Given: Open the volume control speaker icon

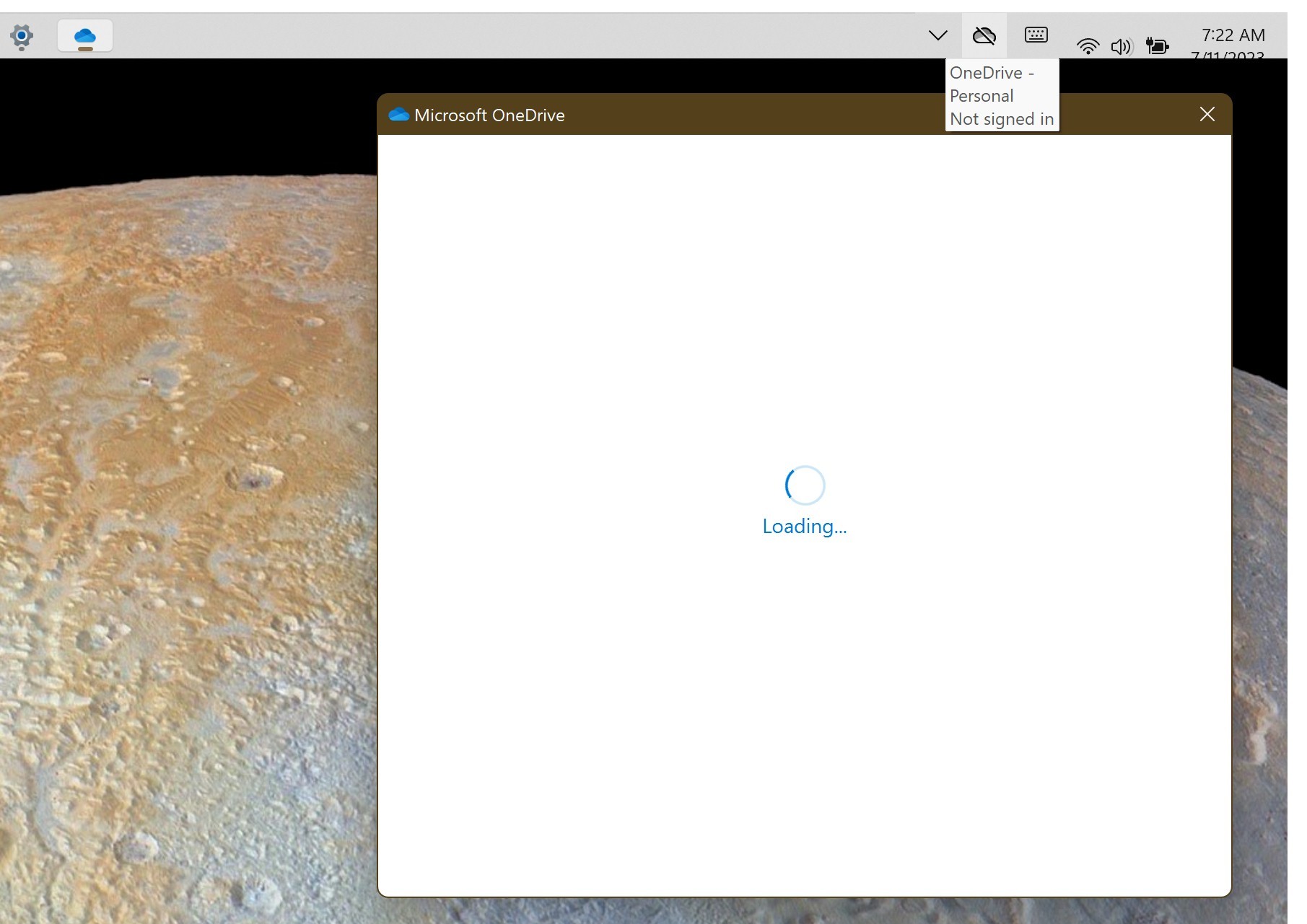Looking at the screenshot, I should point(1122,45).
